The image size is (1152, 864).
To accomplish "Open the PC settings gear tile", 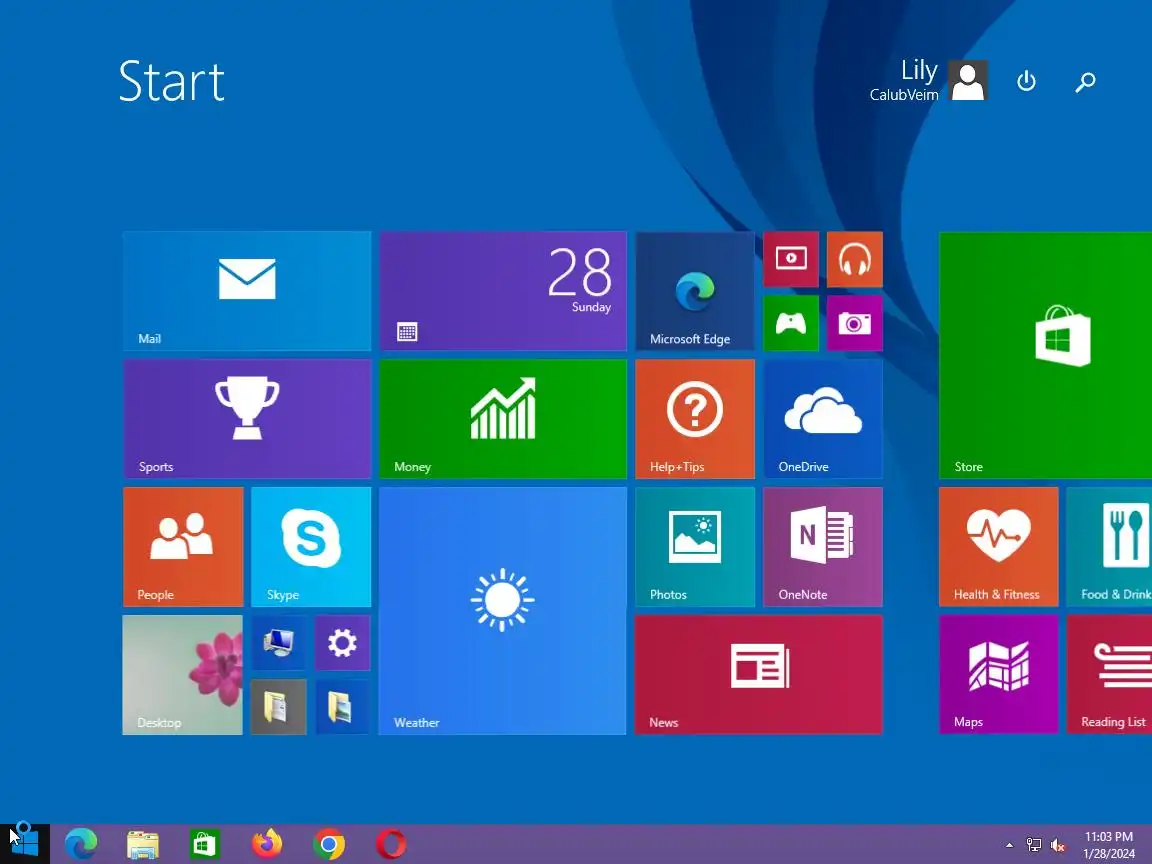I will [x=342, y=643].
